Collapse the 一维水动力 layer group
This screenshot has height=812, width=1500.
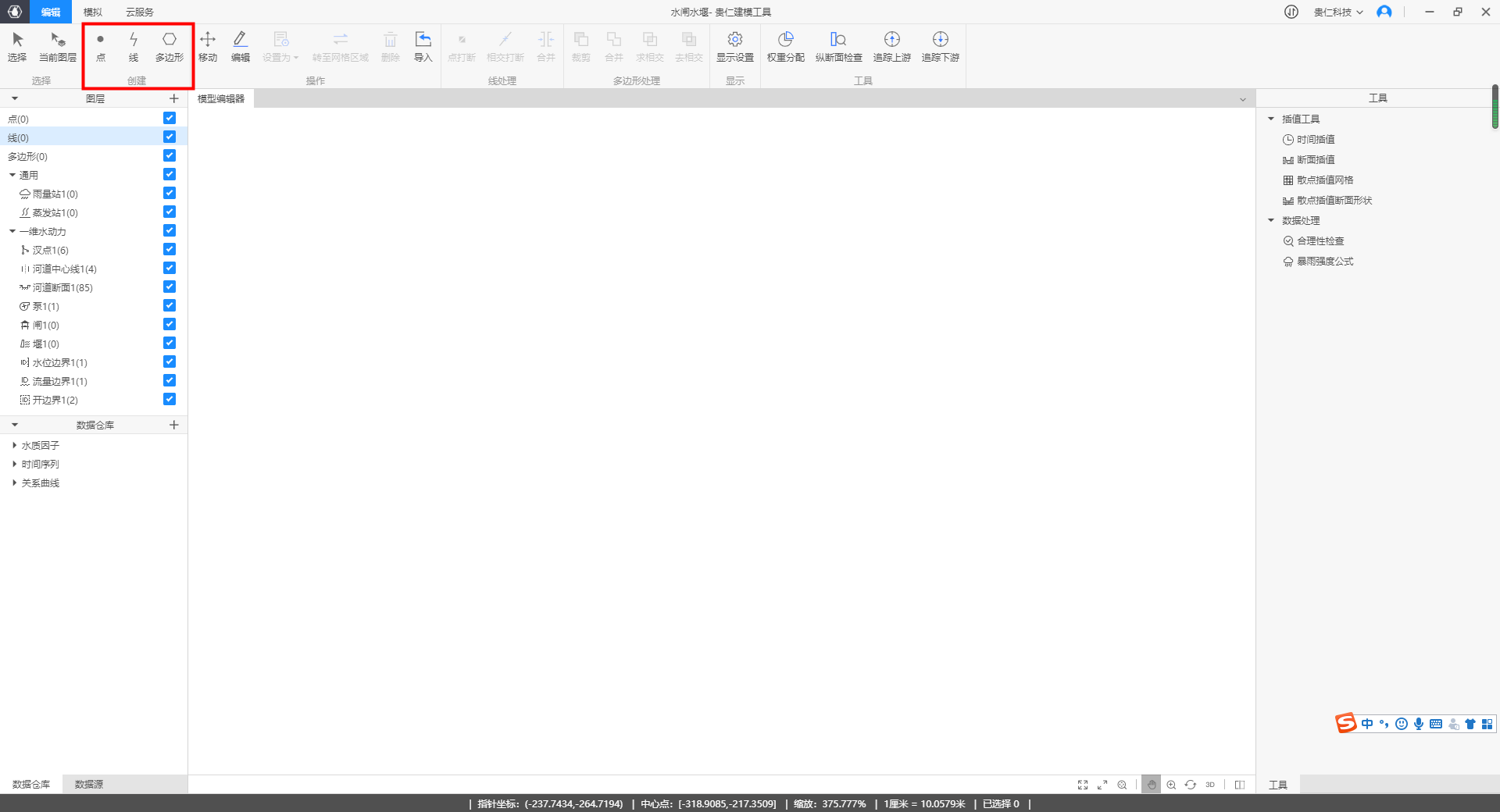point(12,231)
